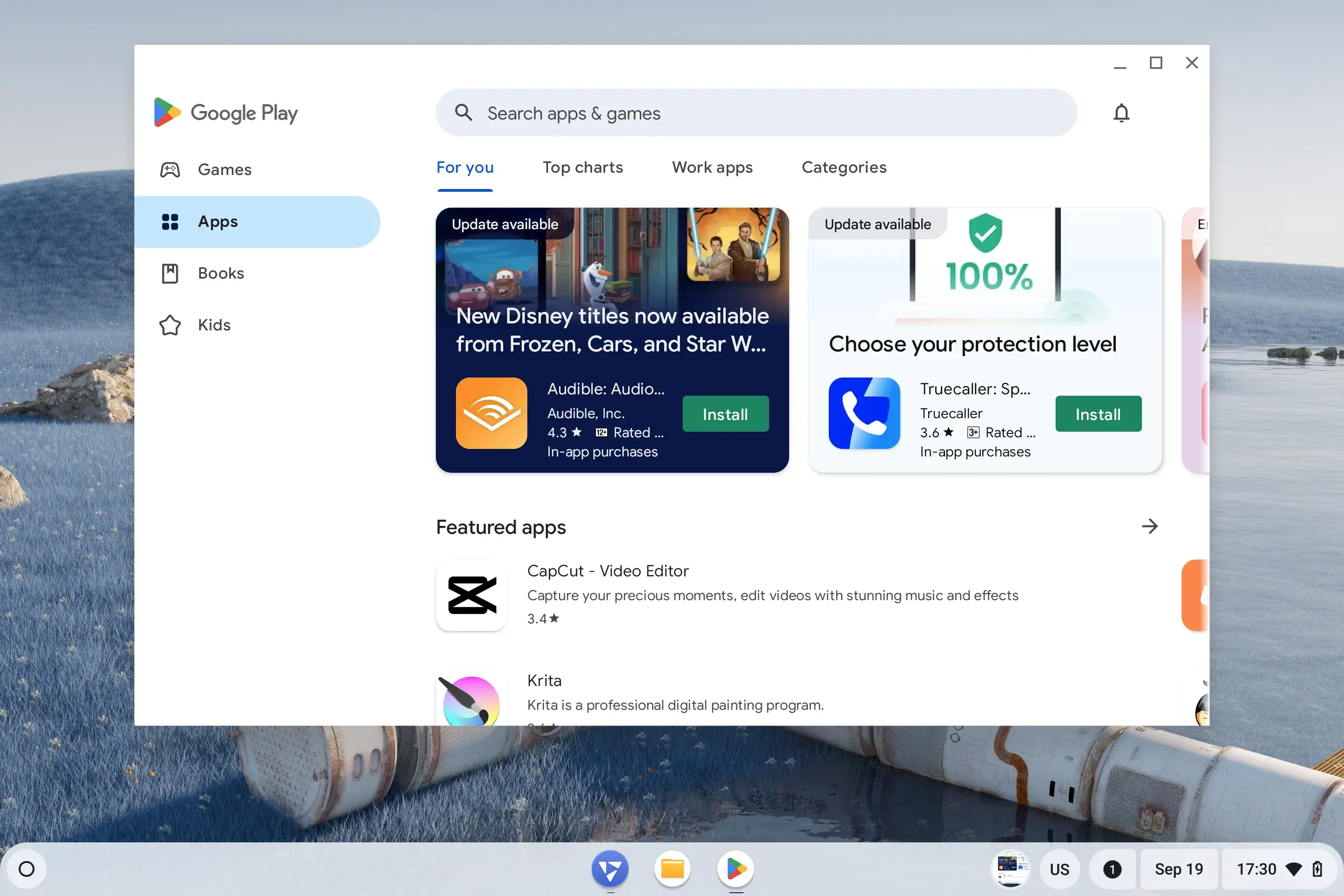Go to the Kids sidebar section
The width and height of the screenshot is (1344, 896).
[x=257, y=325]
